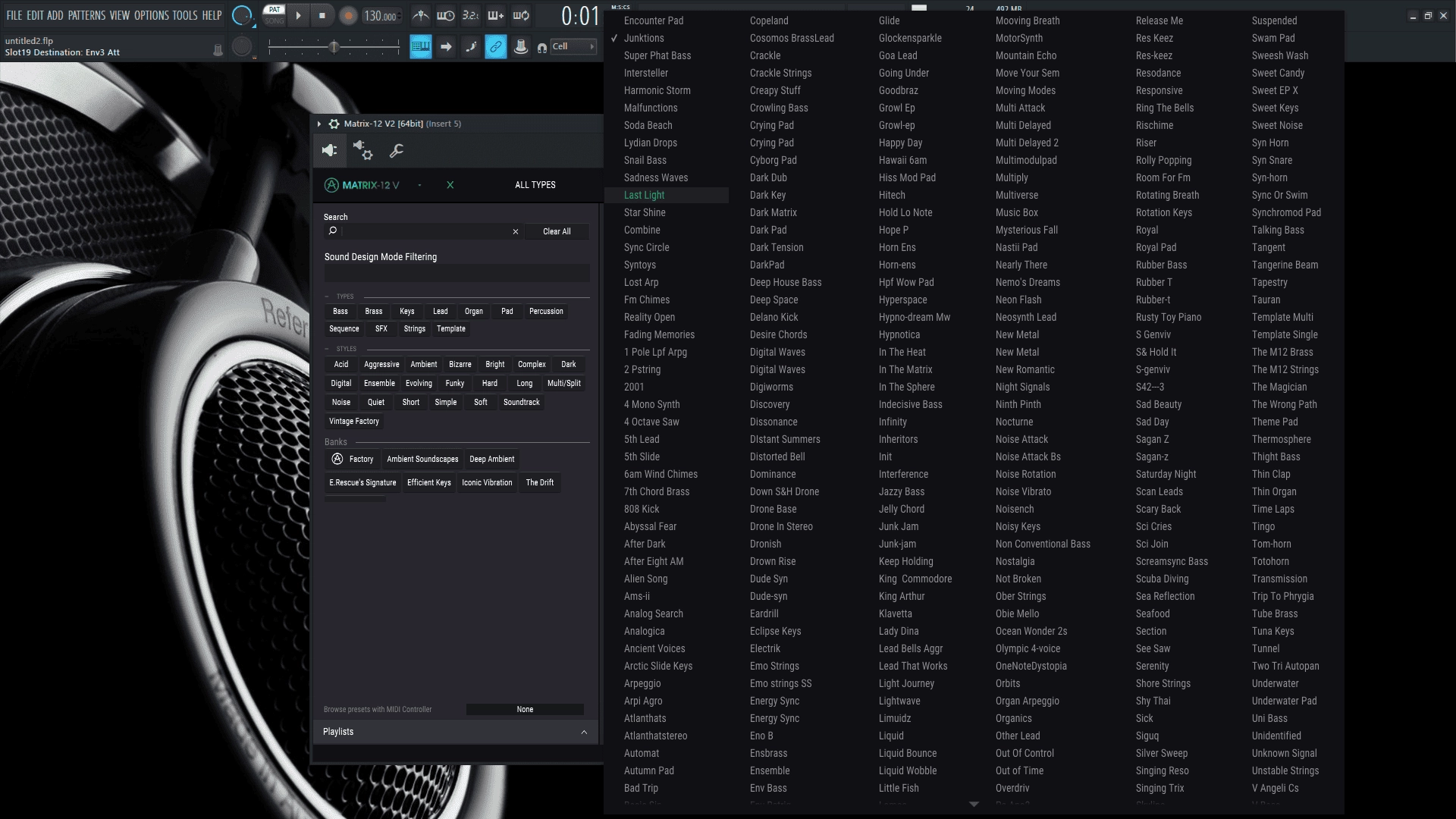Click the Clear All button
This screenshot has width=1456, height=819.
557,231
